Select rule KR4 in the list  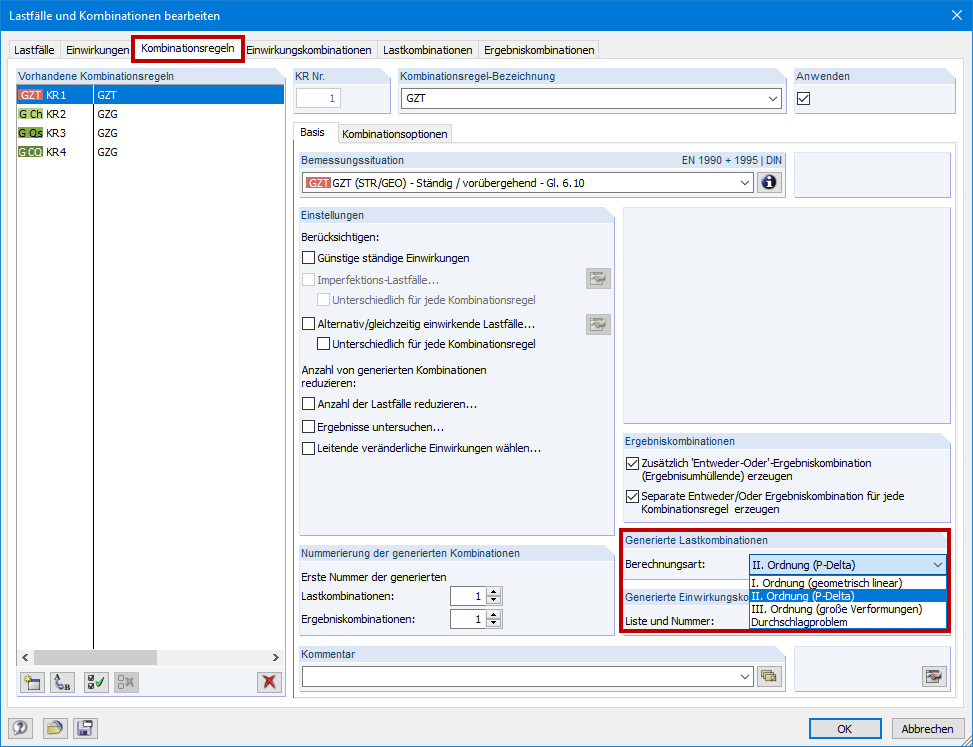(150, 152)
